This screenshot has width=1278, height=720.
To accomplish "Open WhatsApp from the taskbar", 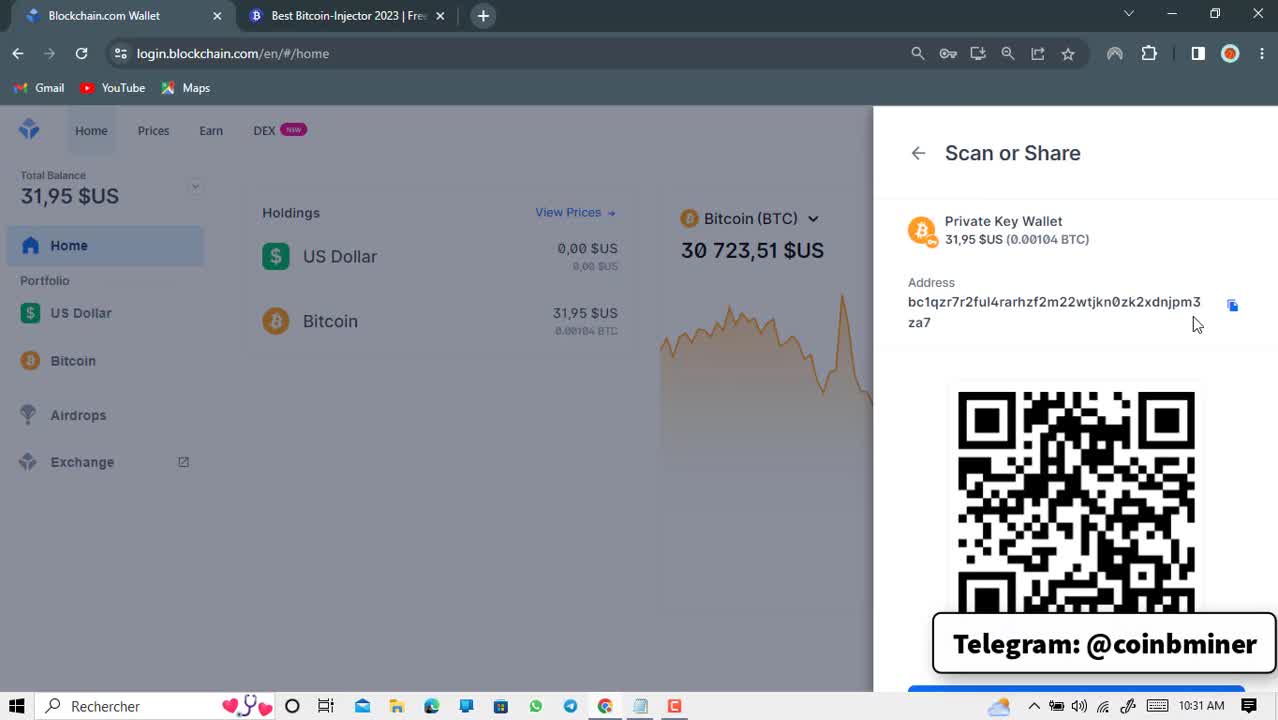I will pos(536,706).
